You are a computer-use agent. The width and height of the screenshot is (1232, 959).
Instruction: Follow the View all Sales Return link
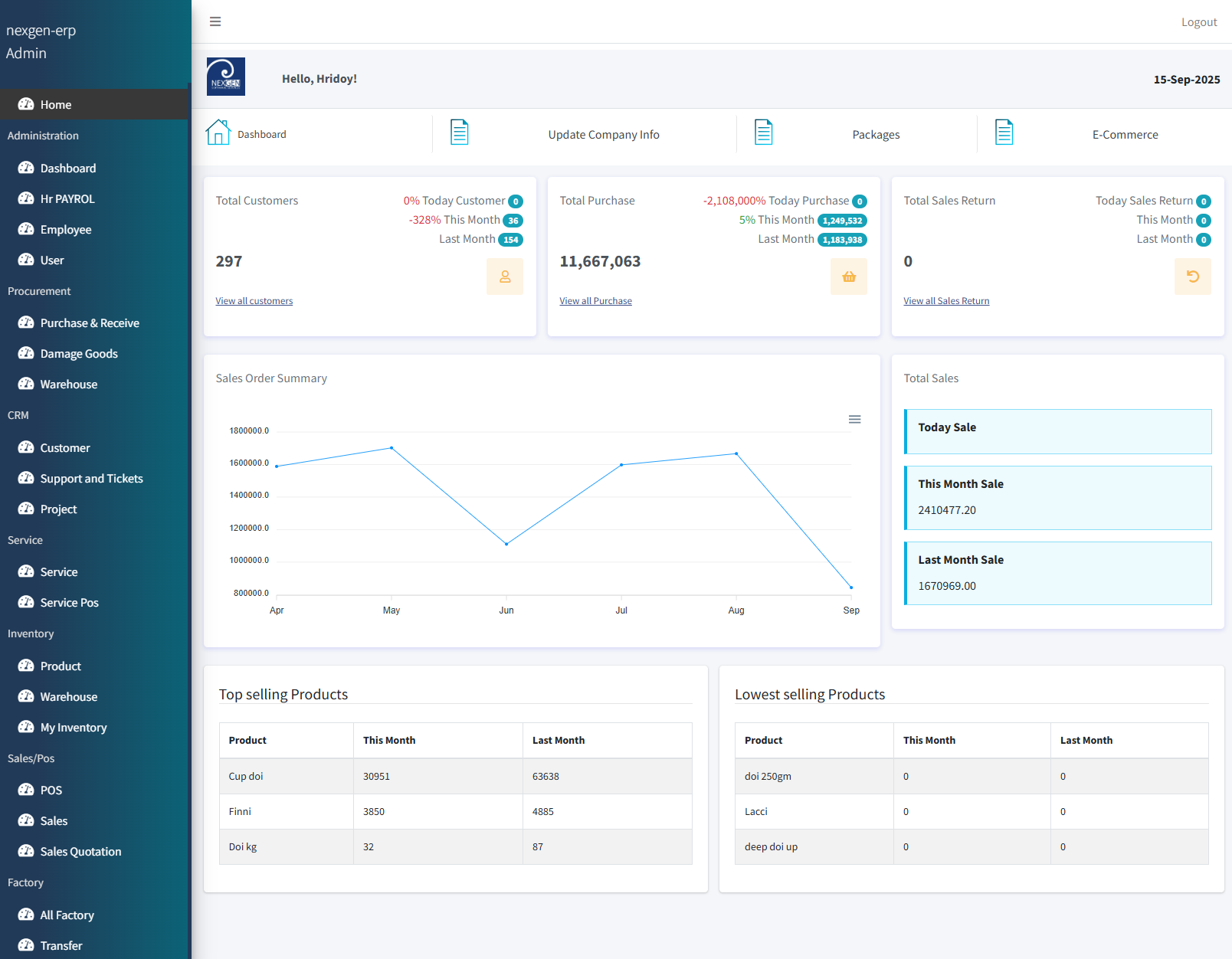tap(946, 301)
